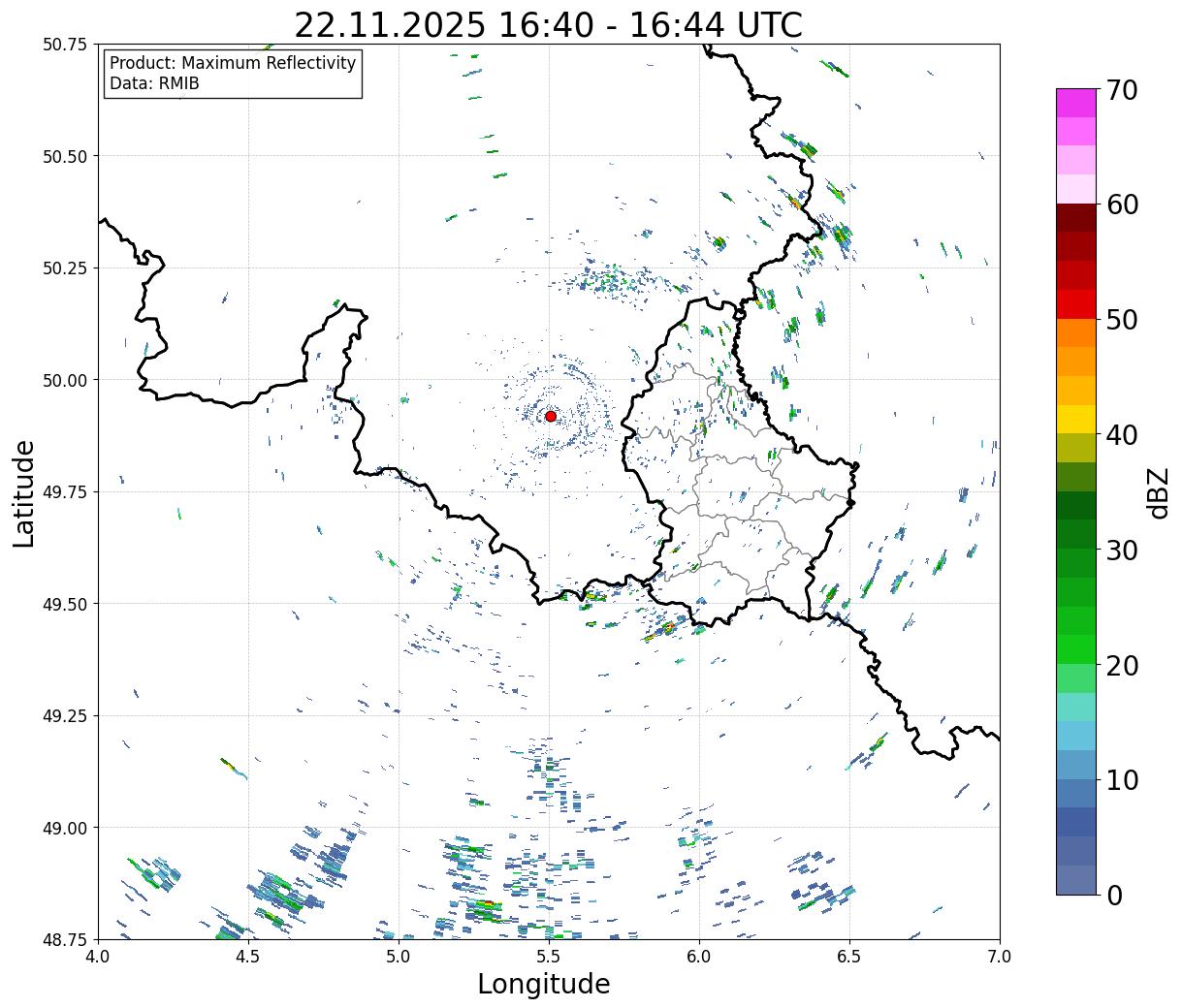This screenshot has width=1182, height=1008.
Task: Click the latitude tick label '49.00'
Action: (65, 828)
